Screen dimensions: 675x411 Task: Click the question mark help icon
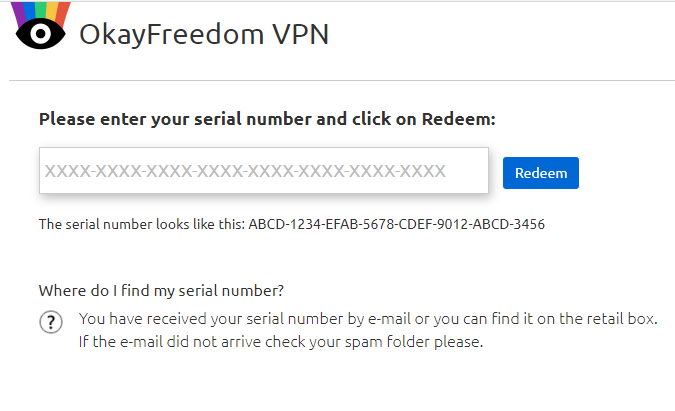coord(50,323)
